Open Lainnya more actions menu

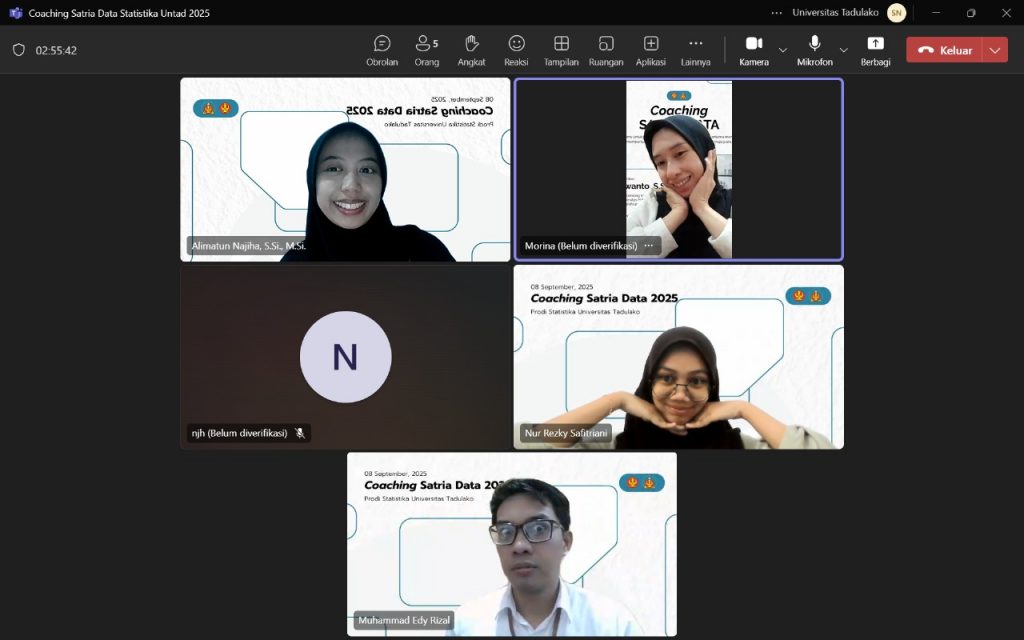pos(696,50)
